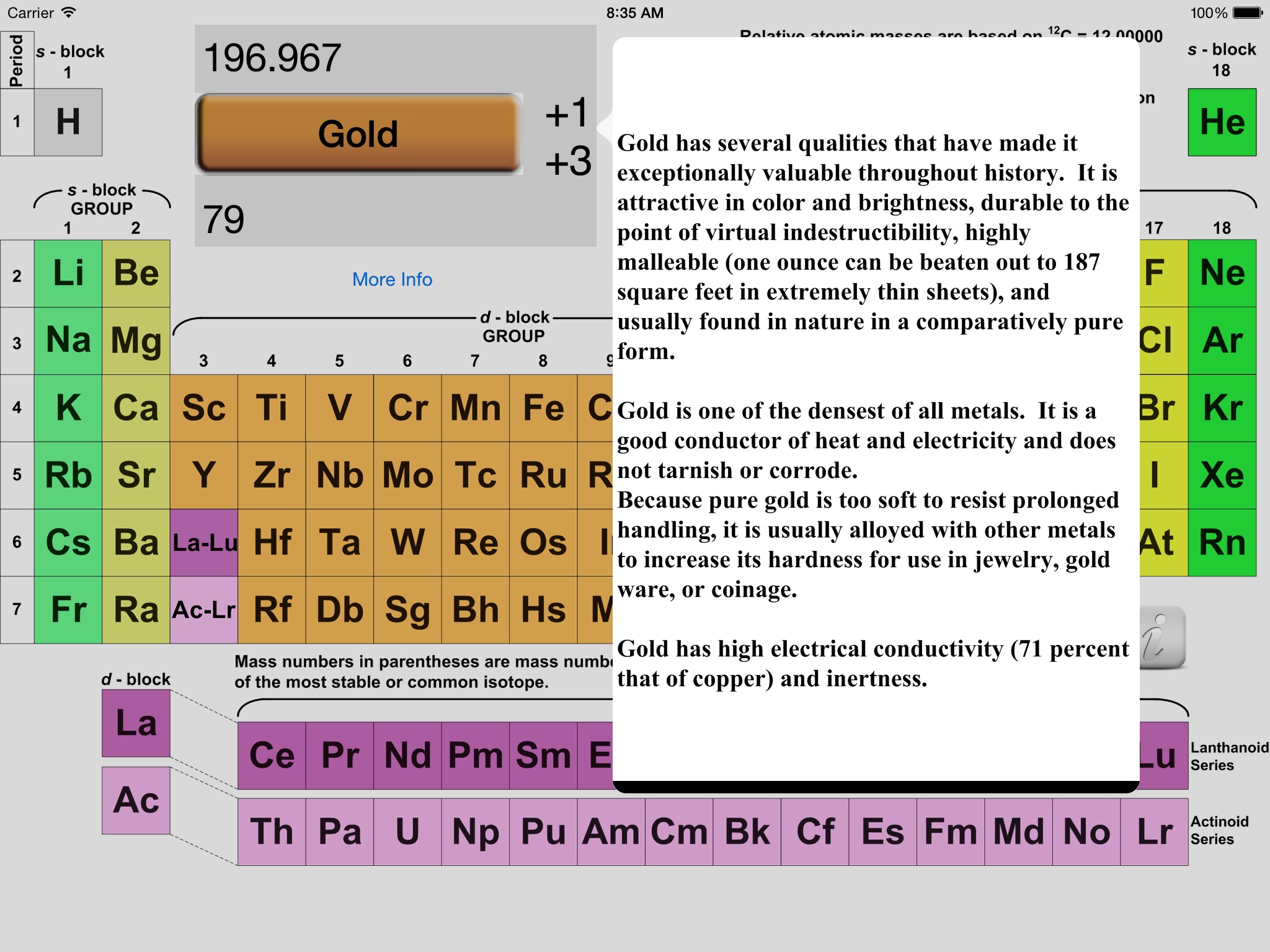Select the Ar argon tile

(x=1222, y=341)
